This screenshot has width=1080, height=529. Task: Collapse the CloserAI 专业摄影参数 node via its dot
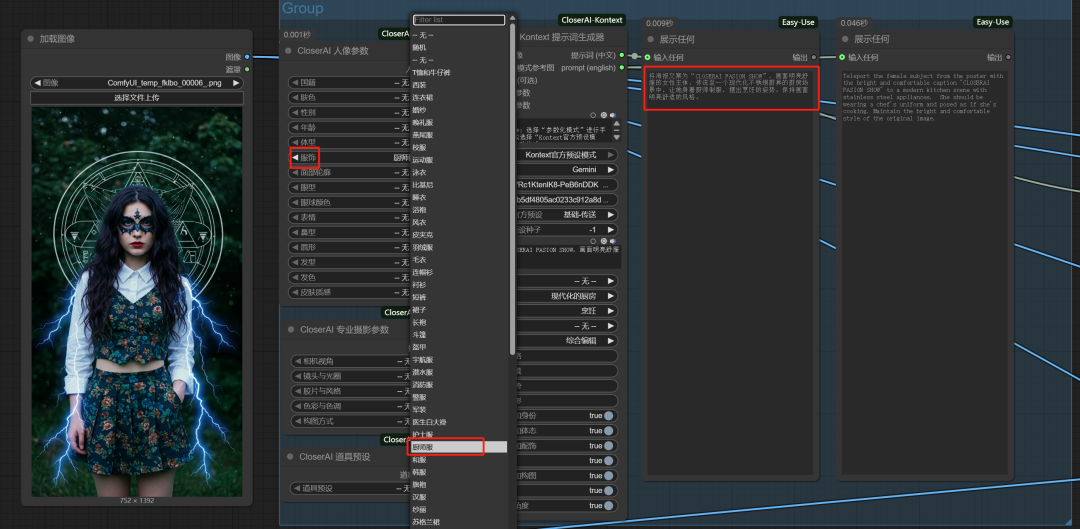click(291, 330)
